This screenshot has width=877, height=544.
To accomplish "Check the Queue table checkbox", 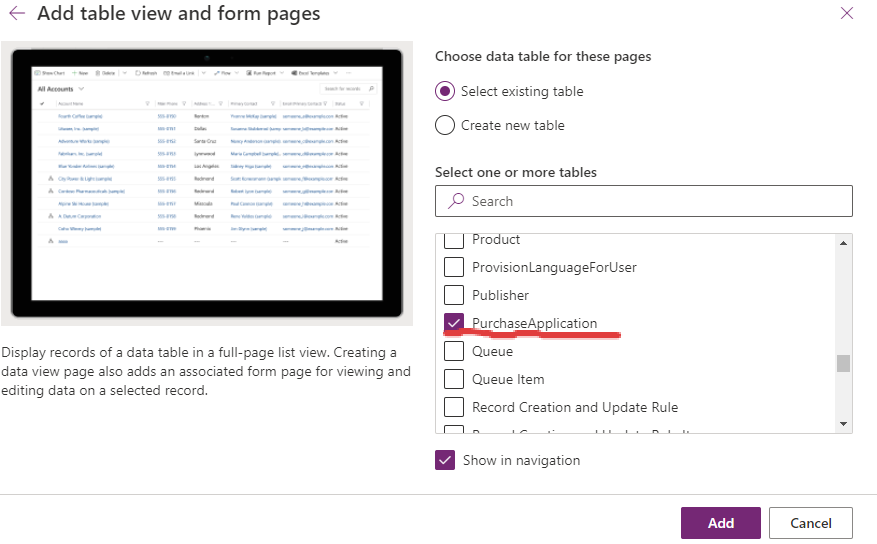I will [x=454, y=351].
